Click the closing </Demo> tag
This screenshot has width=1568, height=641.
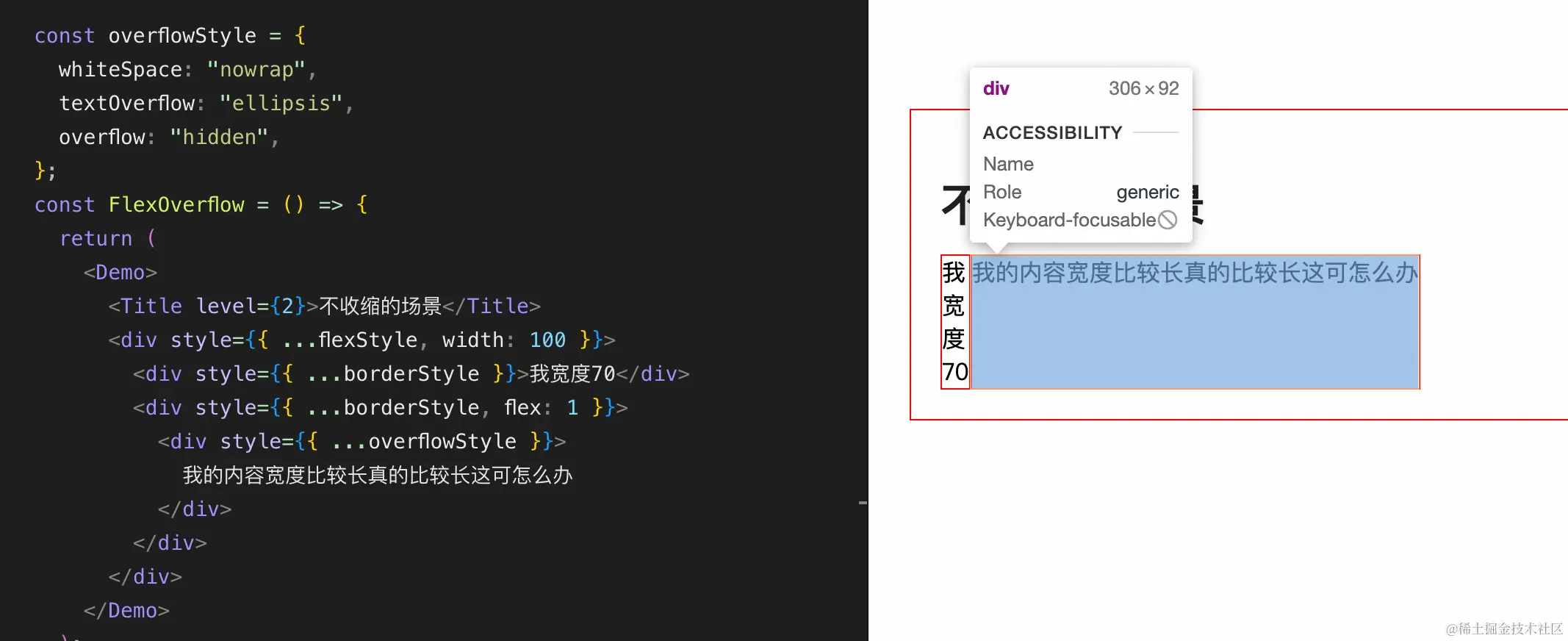point(126,611)
